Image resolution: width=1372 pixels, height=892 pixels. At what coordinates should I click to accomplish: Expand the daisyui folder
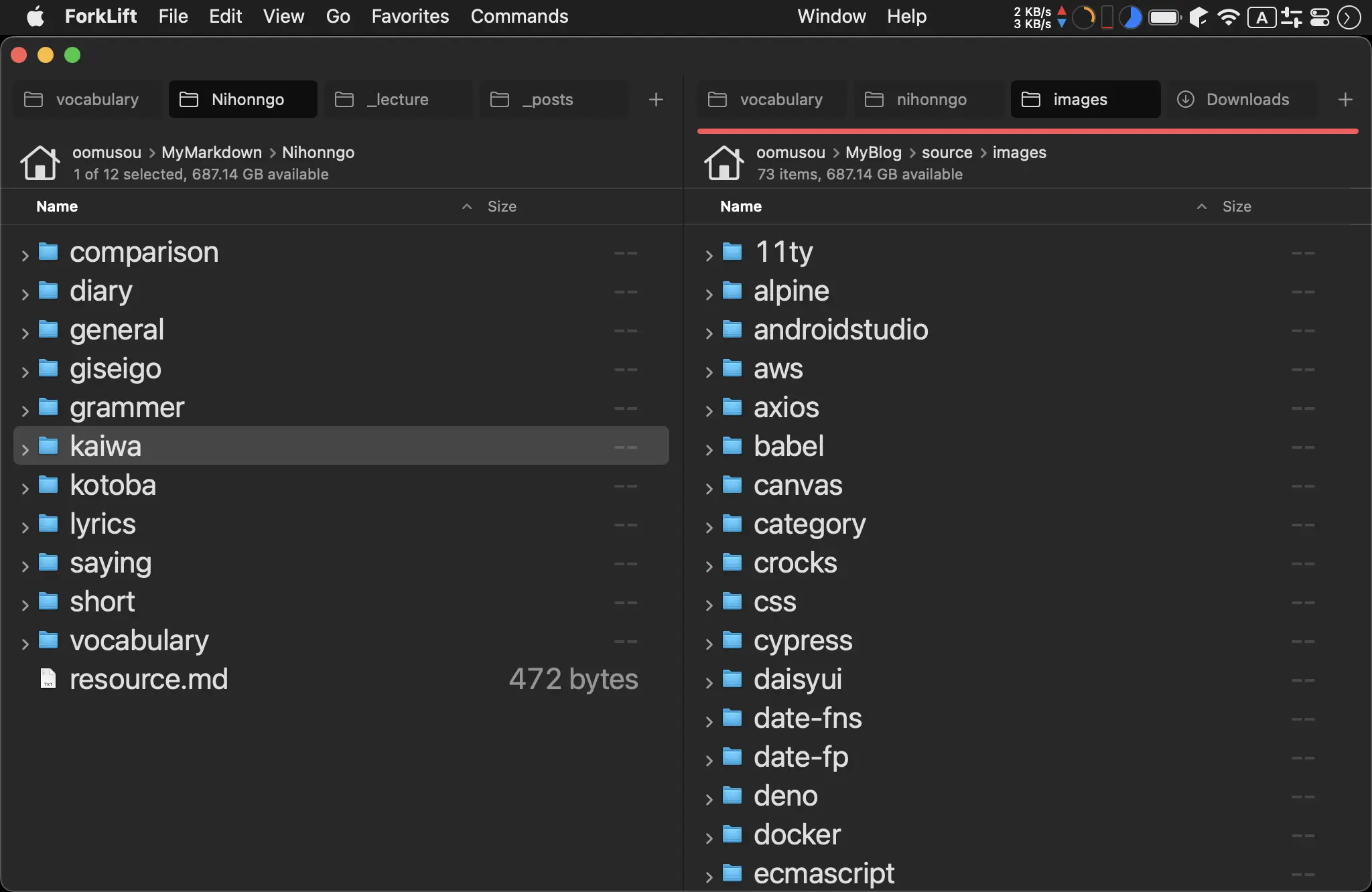[709, 682]
